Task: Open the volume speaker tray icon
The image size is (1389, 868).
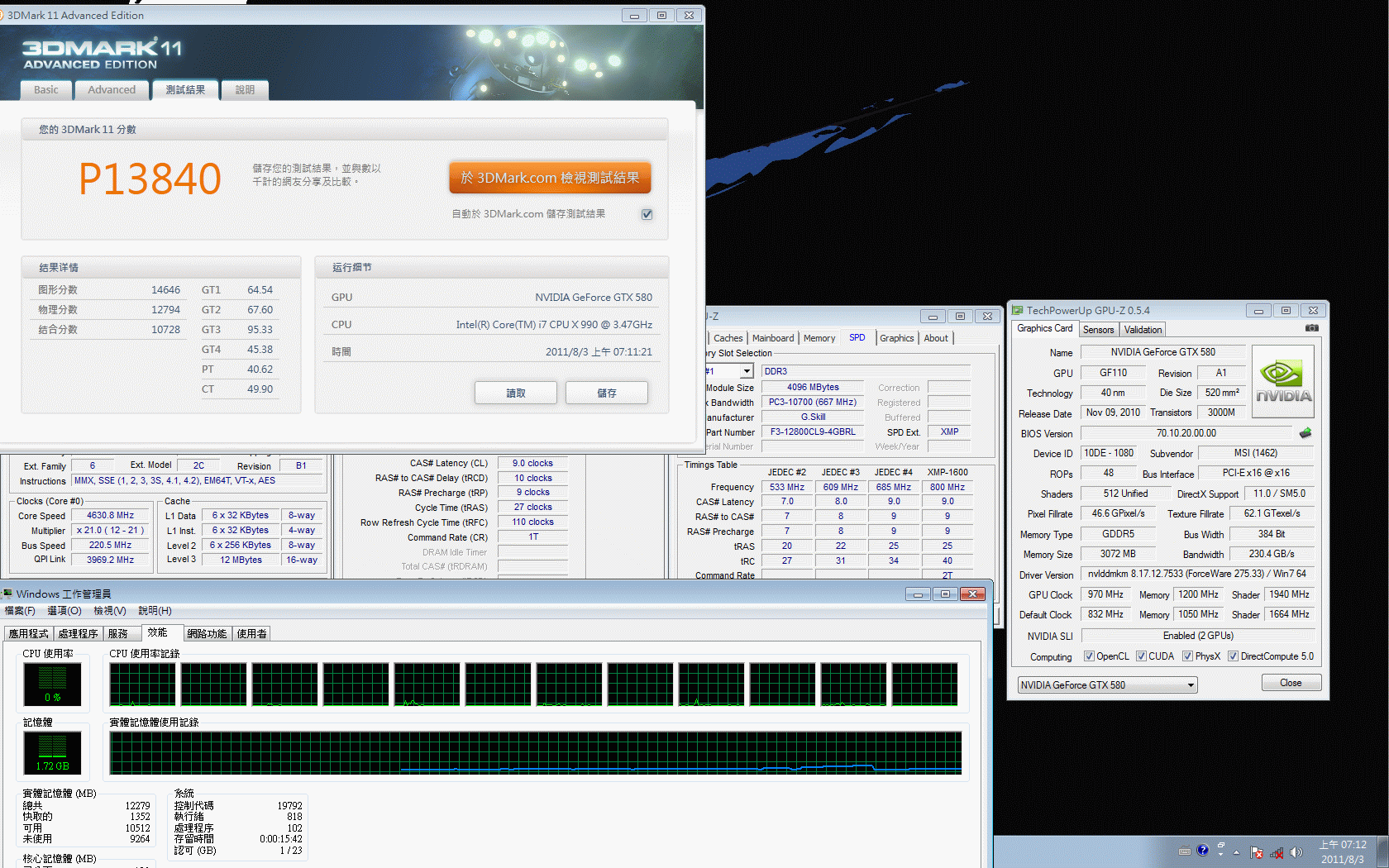Action: tap(1296, 852)
